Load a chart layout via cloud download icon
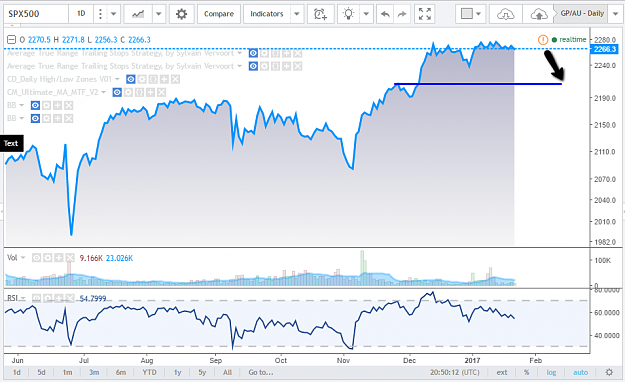This screenshot has width=625, height=382. [x=505, y=14]
